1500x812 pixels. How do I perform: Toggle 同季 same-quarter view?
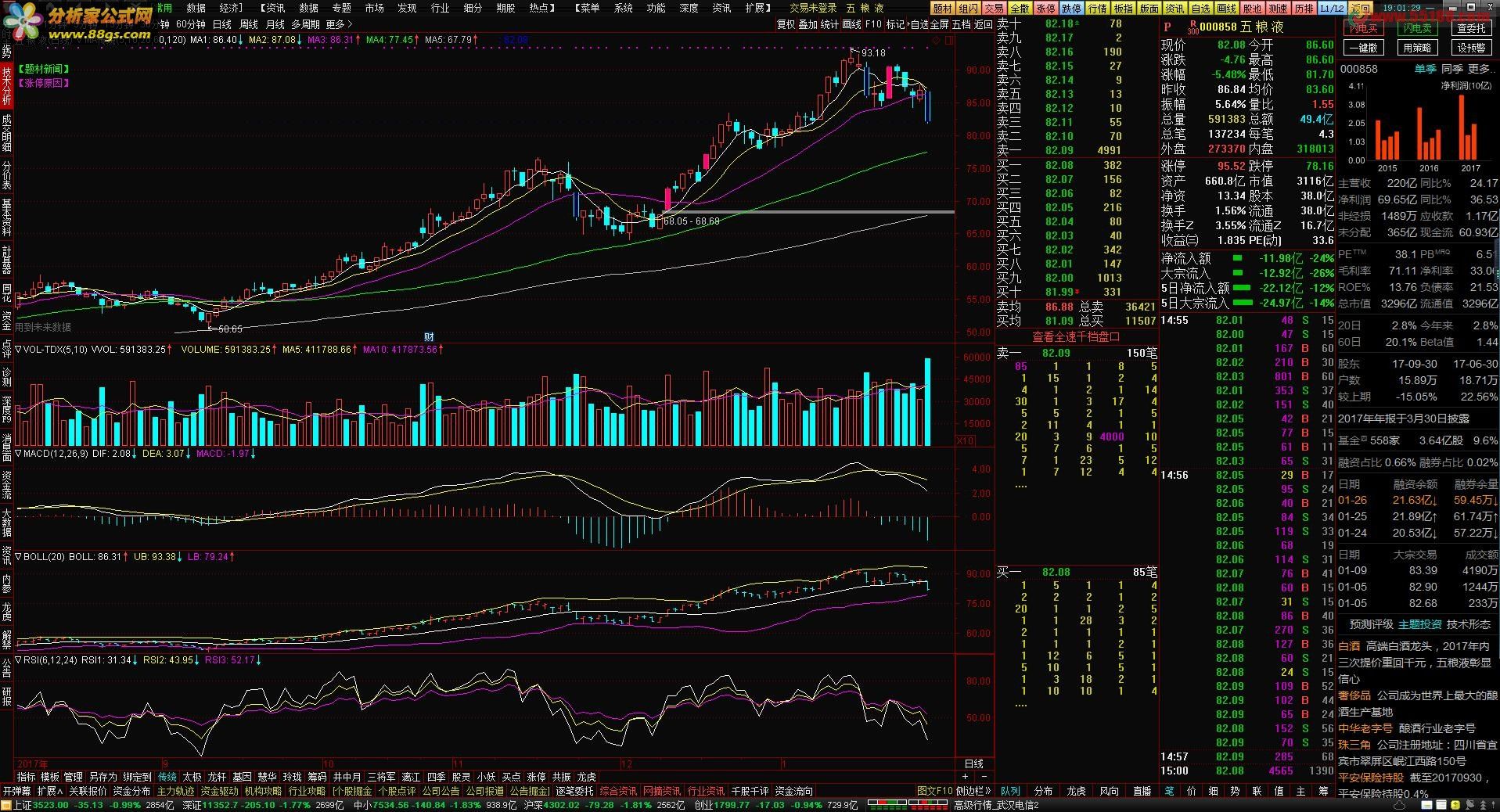tap(1452, 69)
